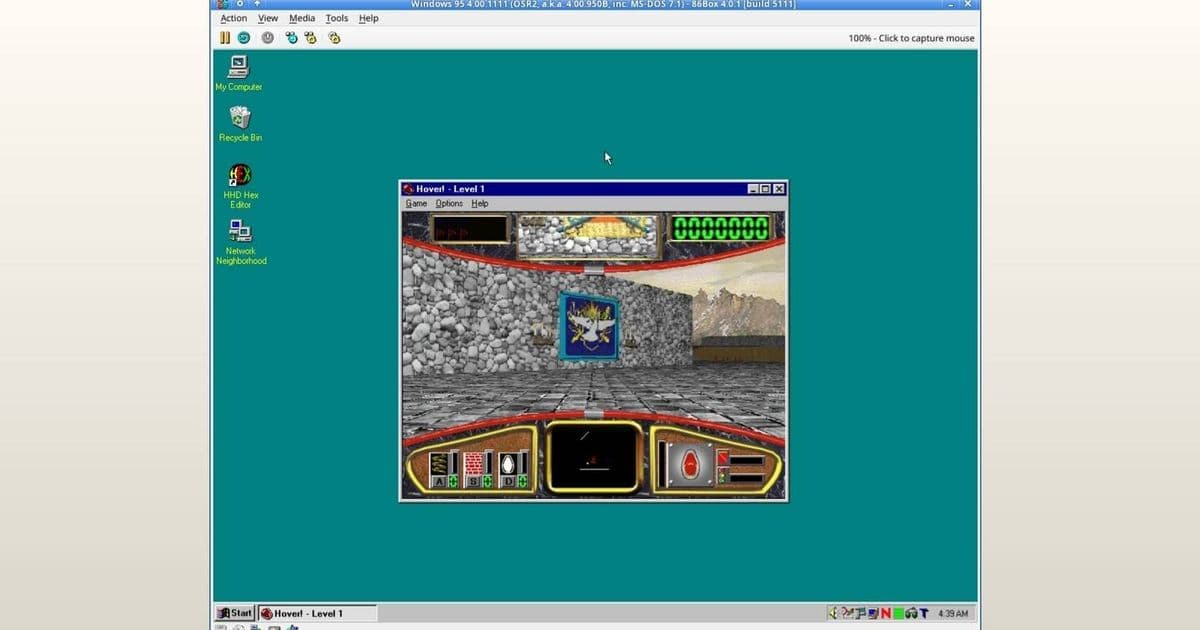Click the Windows 95 Start button

(236, 613)
